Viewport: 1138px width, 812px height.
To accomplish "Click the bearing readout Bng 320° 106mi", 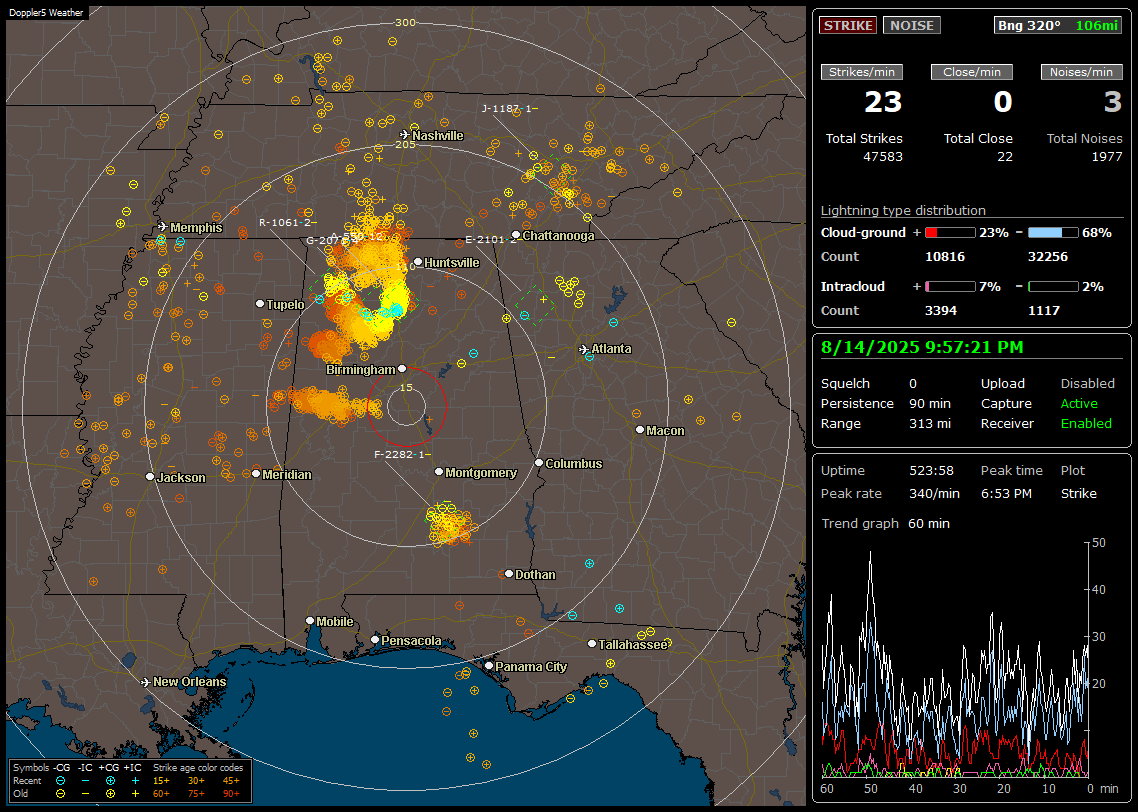I will point(1057,25).
